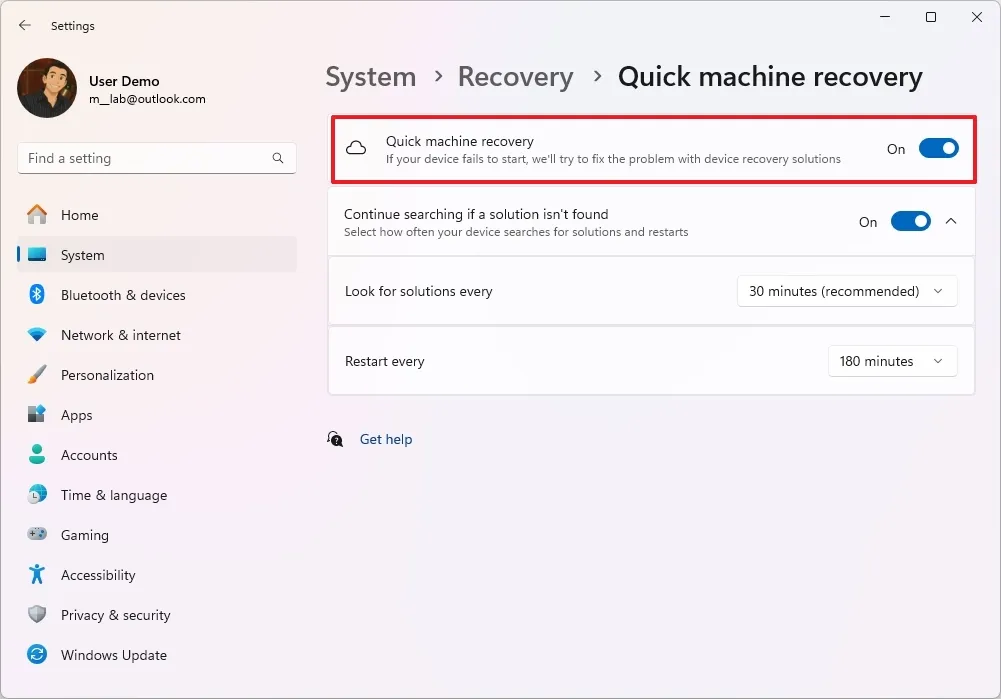
Task: Select System in the breadcrumb trail
Action: click(370, 76)
